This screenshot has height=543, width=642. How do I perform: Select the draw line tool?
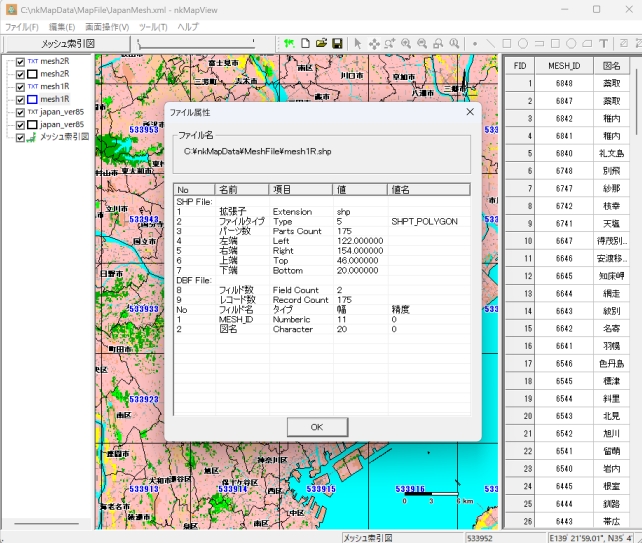tap(490, 44)
